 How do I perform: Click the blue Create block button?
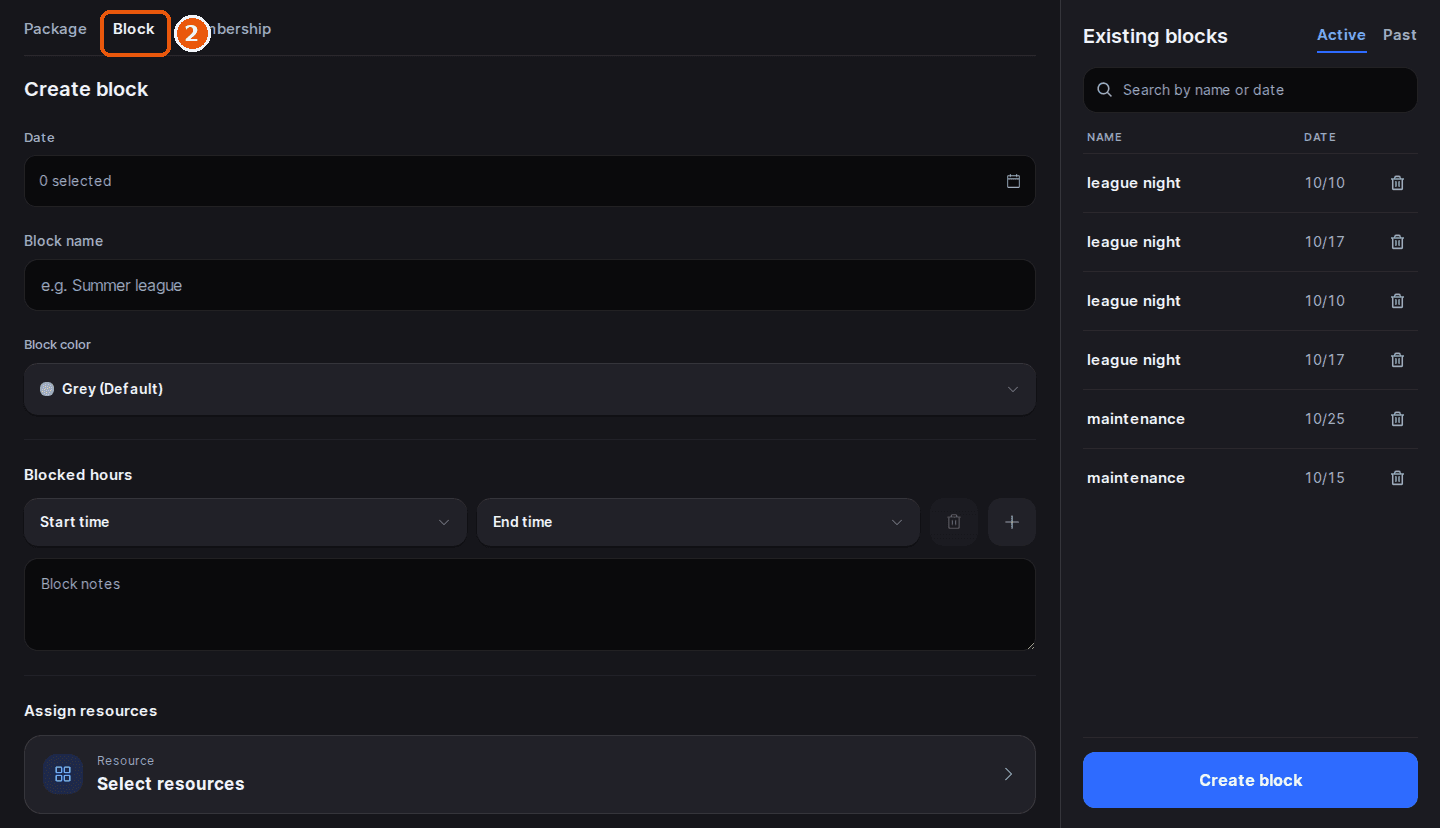point(1250,780)
